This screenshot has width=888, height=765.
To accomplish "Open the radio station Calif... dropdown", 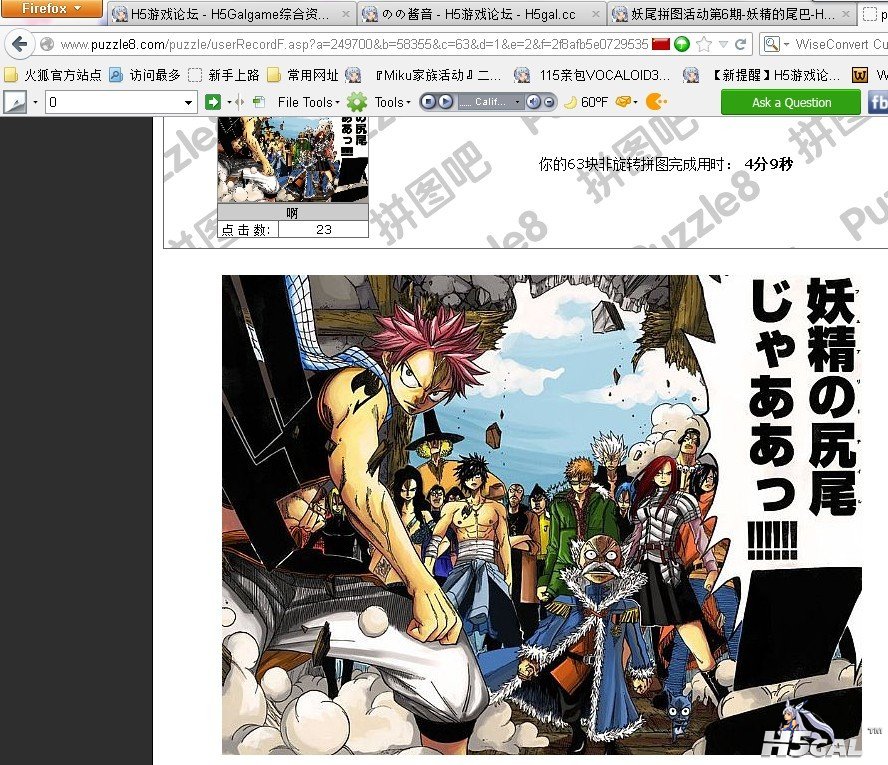I will point(491,102).
